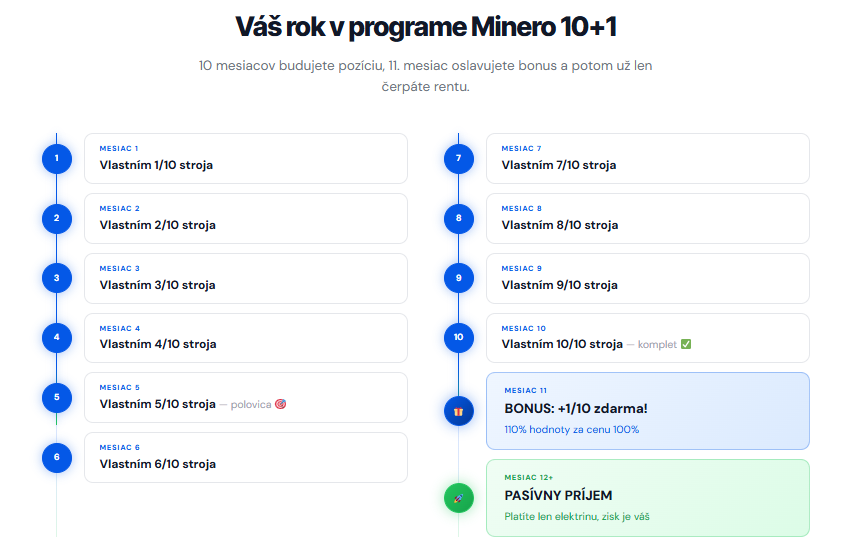Select the Mesiac 4 card
The width and height of the screenshot is (847, 552).
tap(245, 337)
